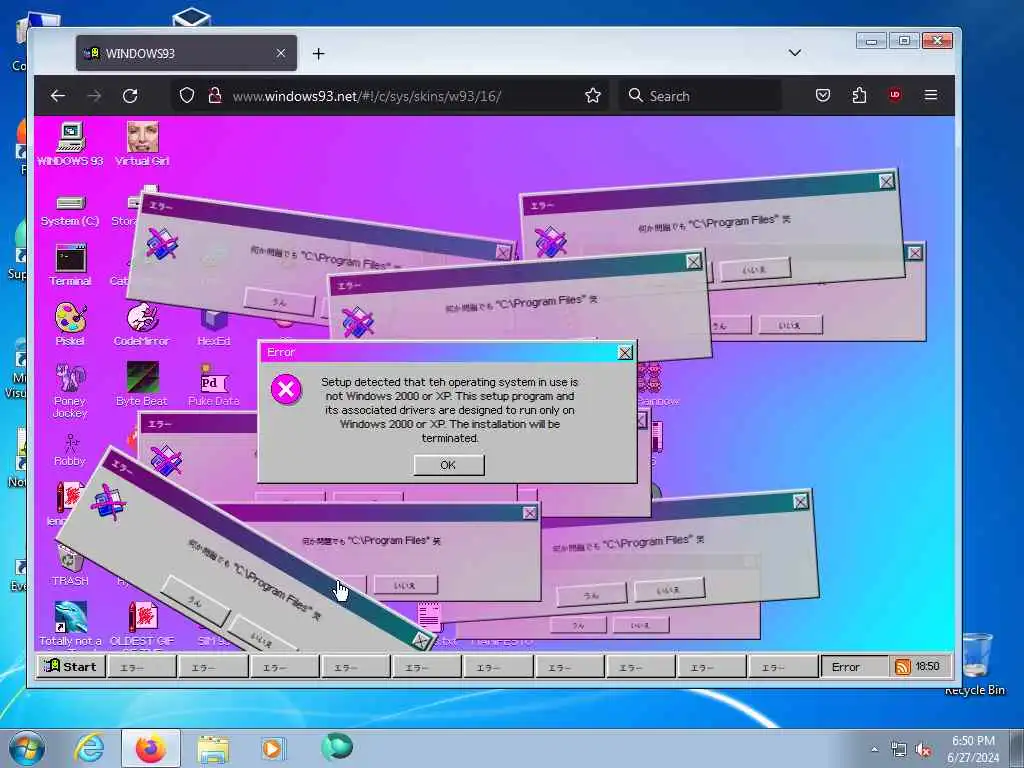The width and height of the screenshot is (1024, 768).
Task: Open the System (C) drive icon
Action: (70, 210)
